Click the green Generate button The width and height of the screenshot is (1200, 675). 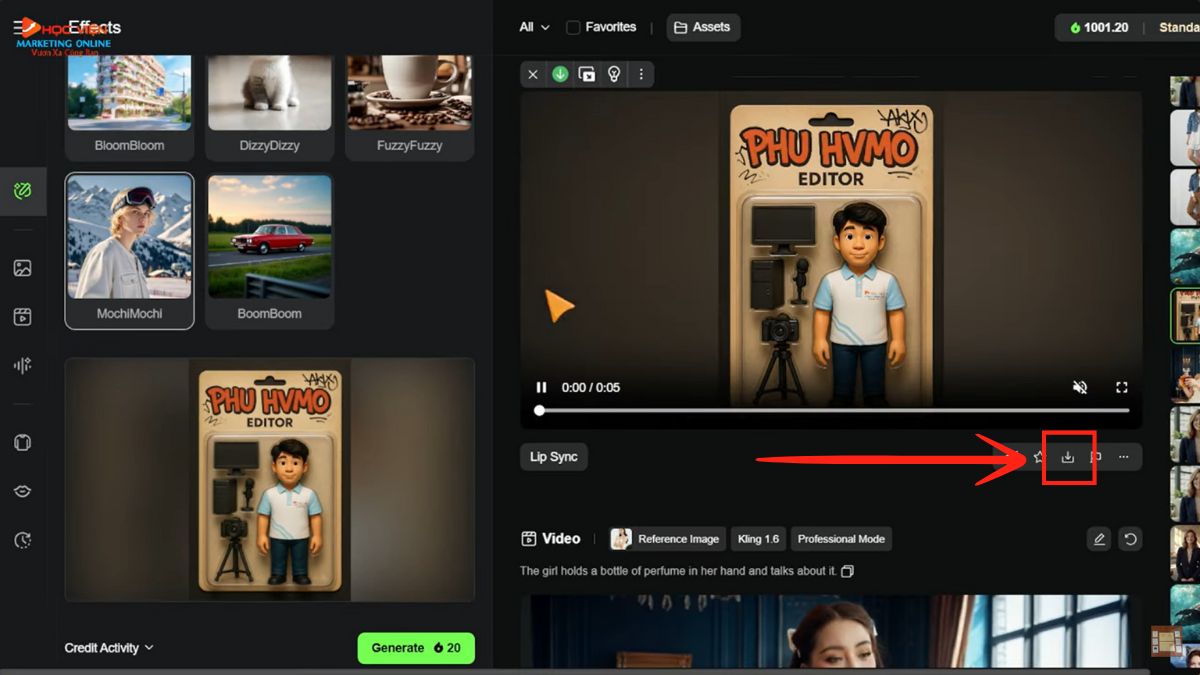pyautogui.click(x=416, y=648)
